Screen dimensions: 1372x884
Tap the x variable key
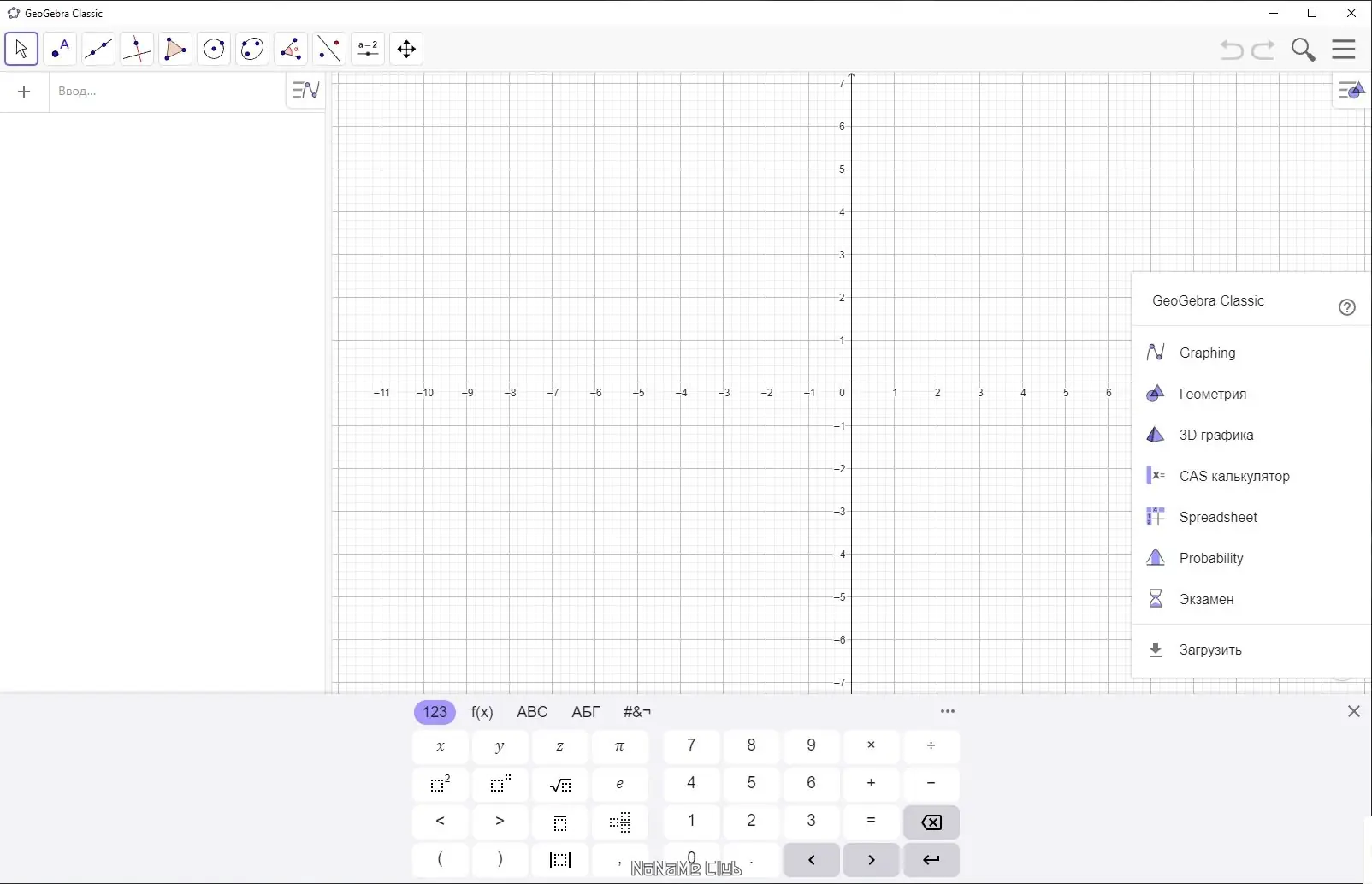click(441, 745)
